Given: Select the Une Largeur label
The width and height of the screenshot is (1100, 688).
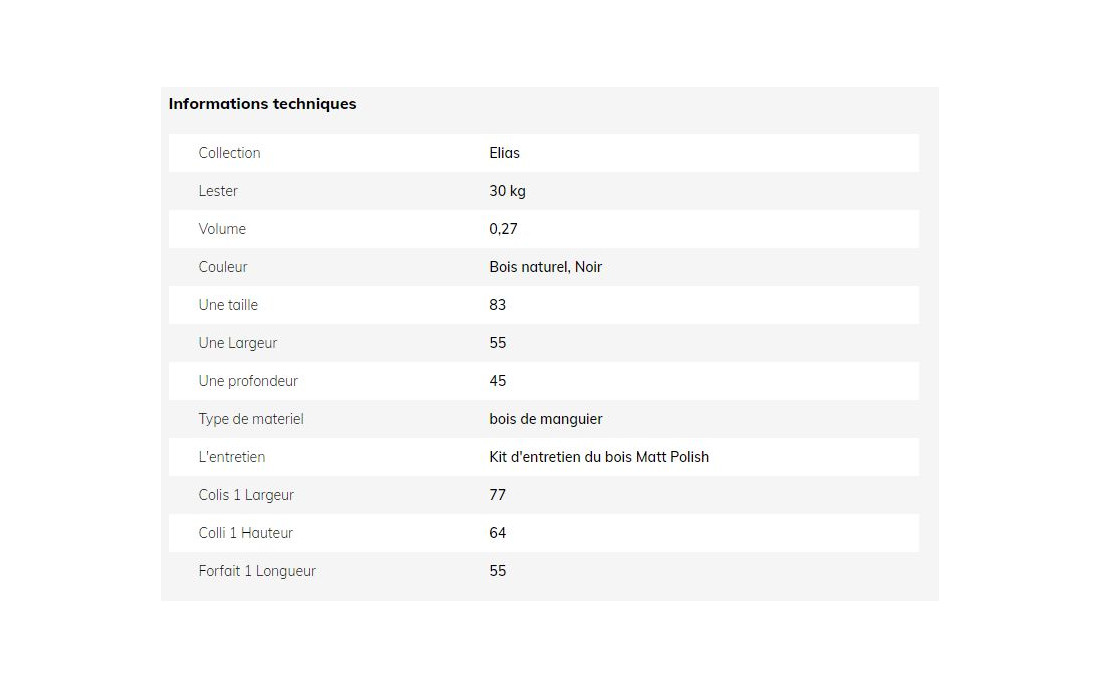Looking at the screenshot, I should click(238, 343).
